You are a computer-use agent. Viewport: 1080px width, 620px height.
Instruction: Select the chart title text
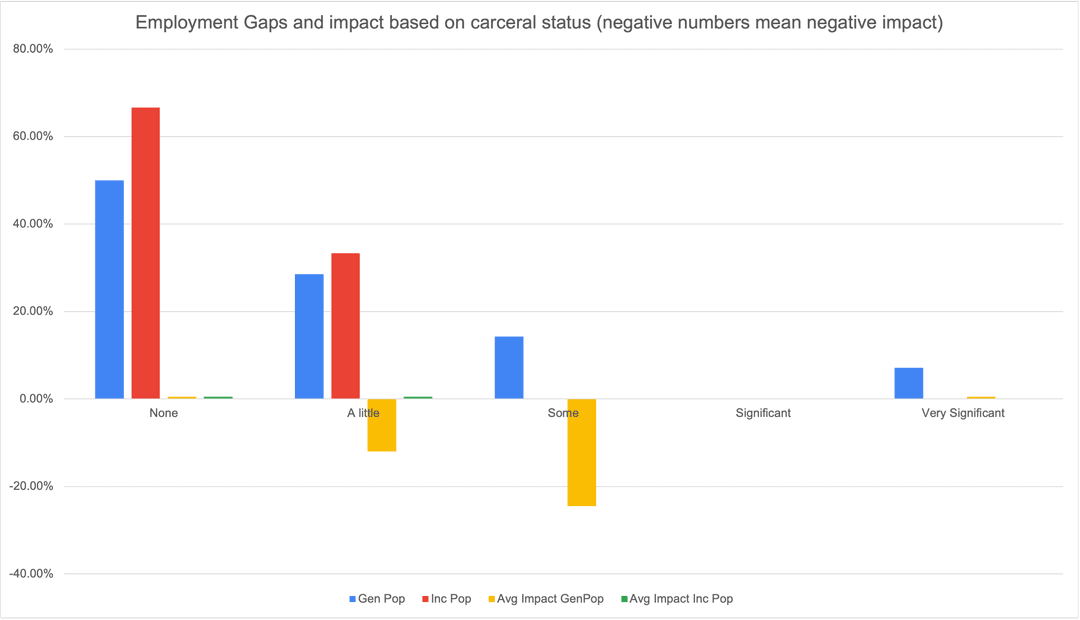pos(539,23)
